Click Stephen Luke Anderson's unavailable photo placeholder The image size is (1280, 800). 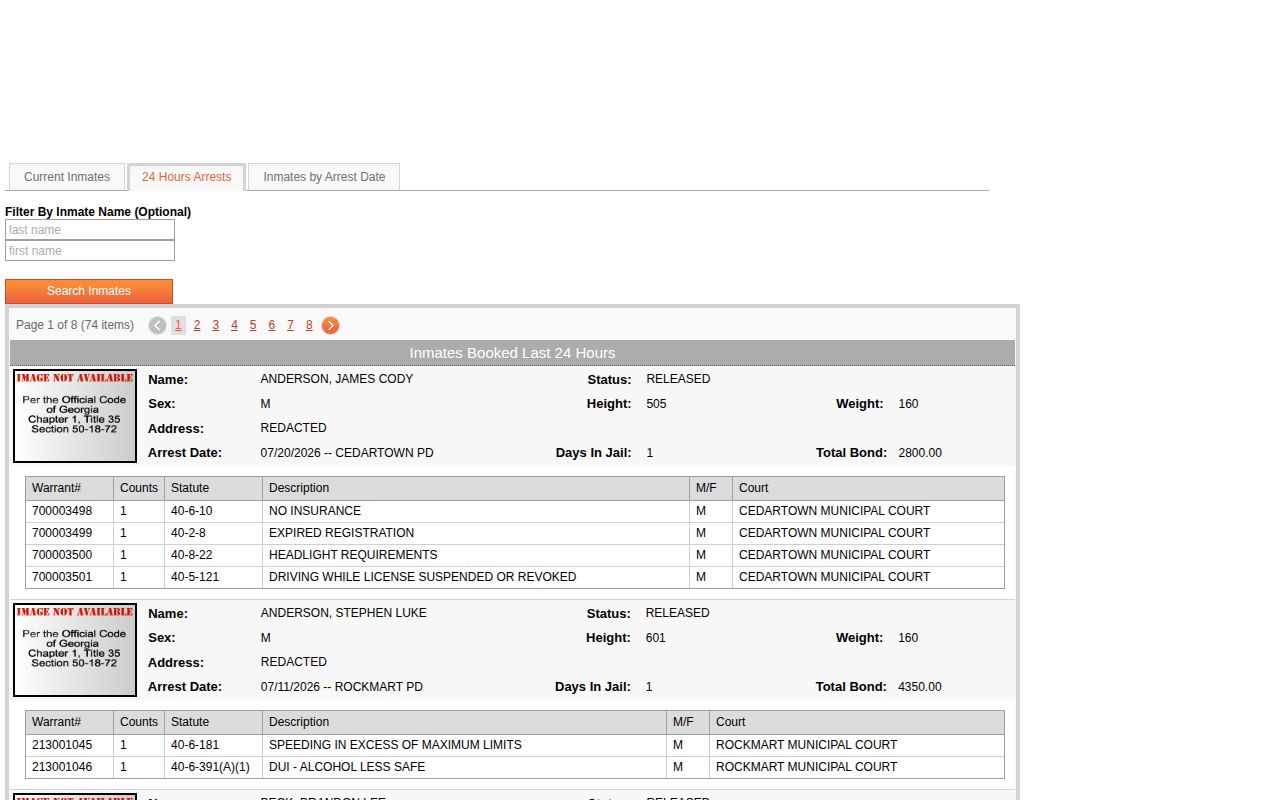(x=75, y=650)
